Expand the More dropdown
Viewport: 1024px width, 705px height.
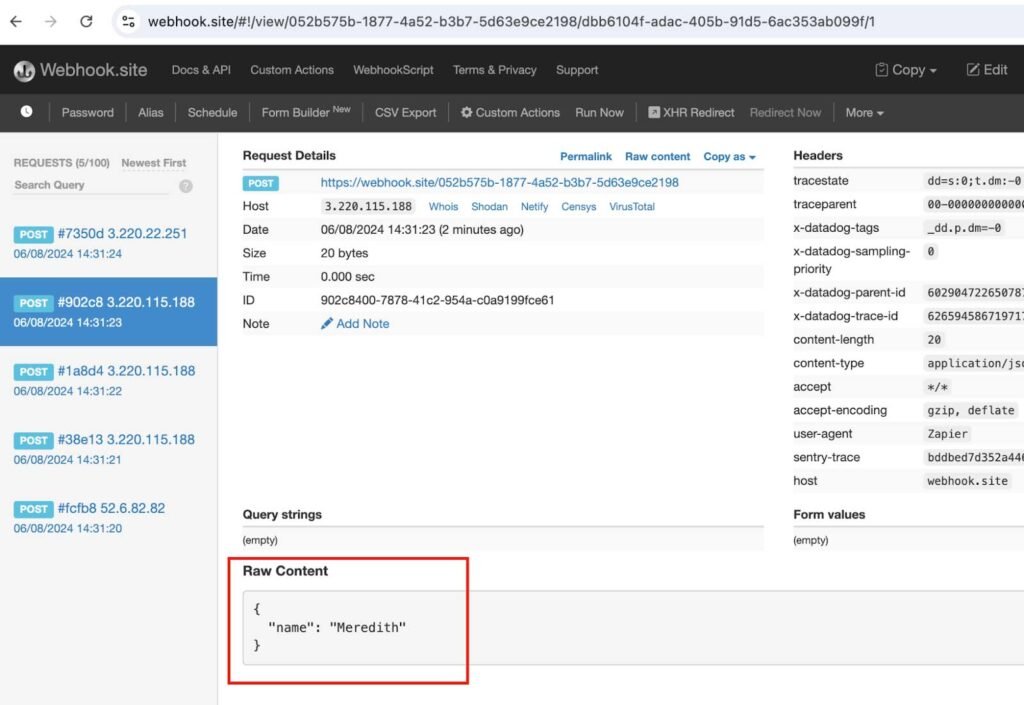pos(864,112)
